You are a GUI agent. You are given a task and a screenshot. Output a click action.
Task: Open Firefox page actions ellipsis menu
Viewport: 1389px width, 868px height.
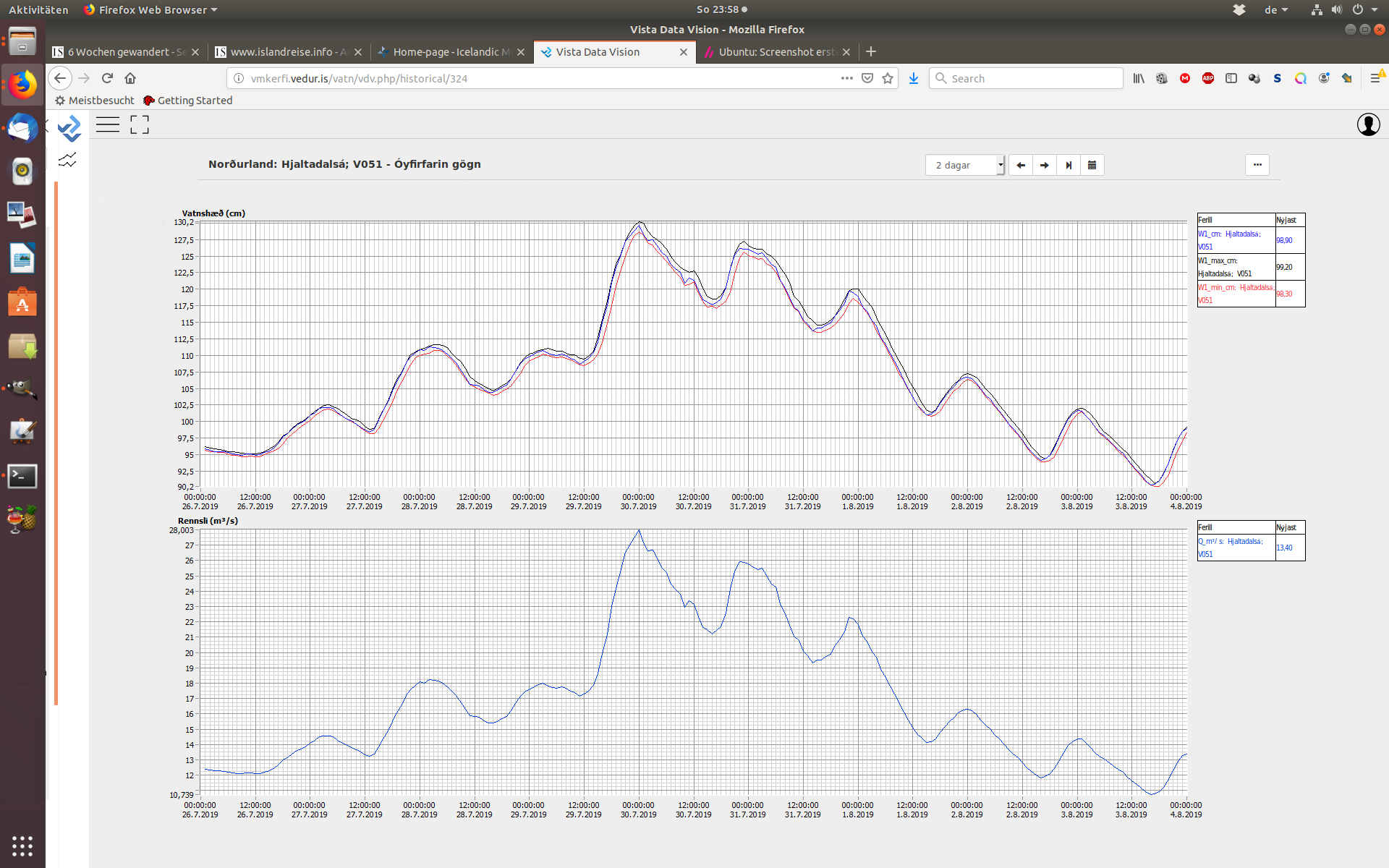[x=846, y=78]
